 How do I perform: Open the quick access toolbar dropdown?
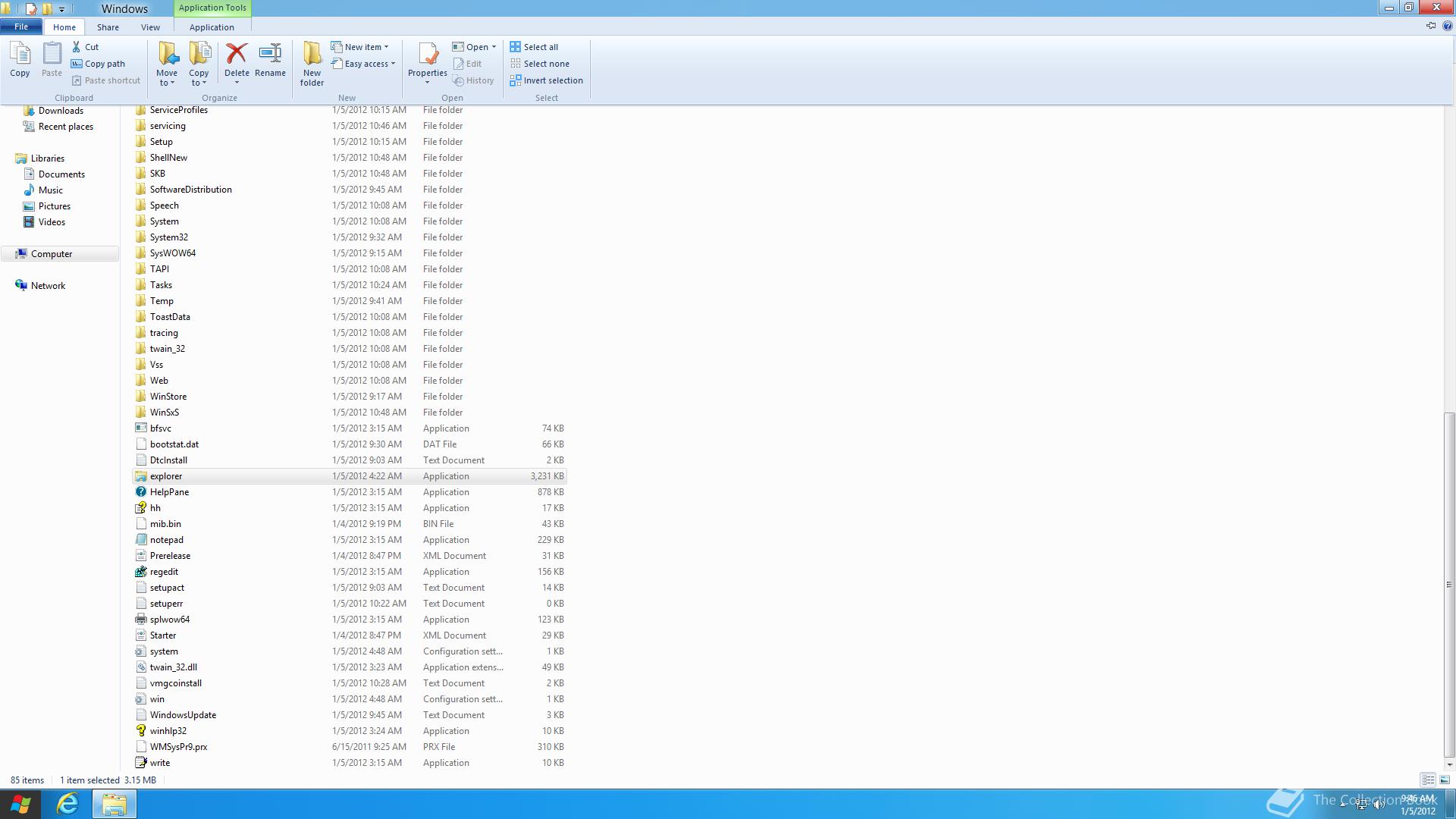(x=61, y=9)
